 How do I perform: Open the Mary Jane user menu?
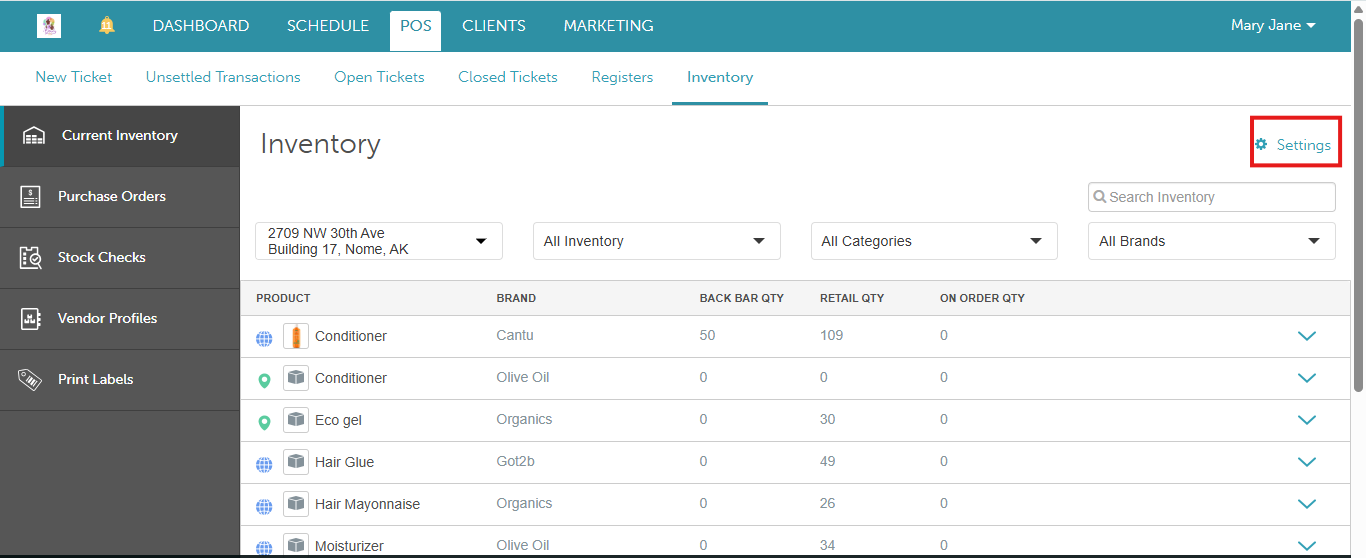[x=1273, y=26]
